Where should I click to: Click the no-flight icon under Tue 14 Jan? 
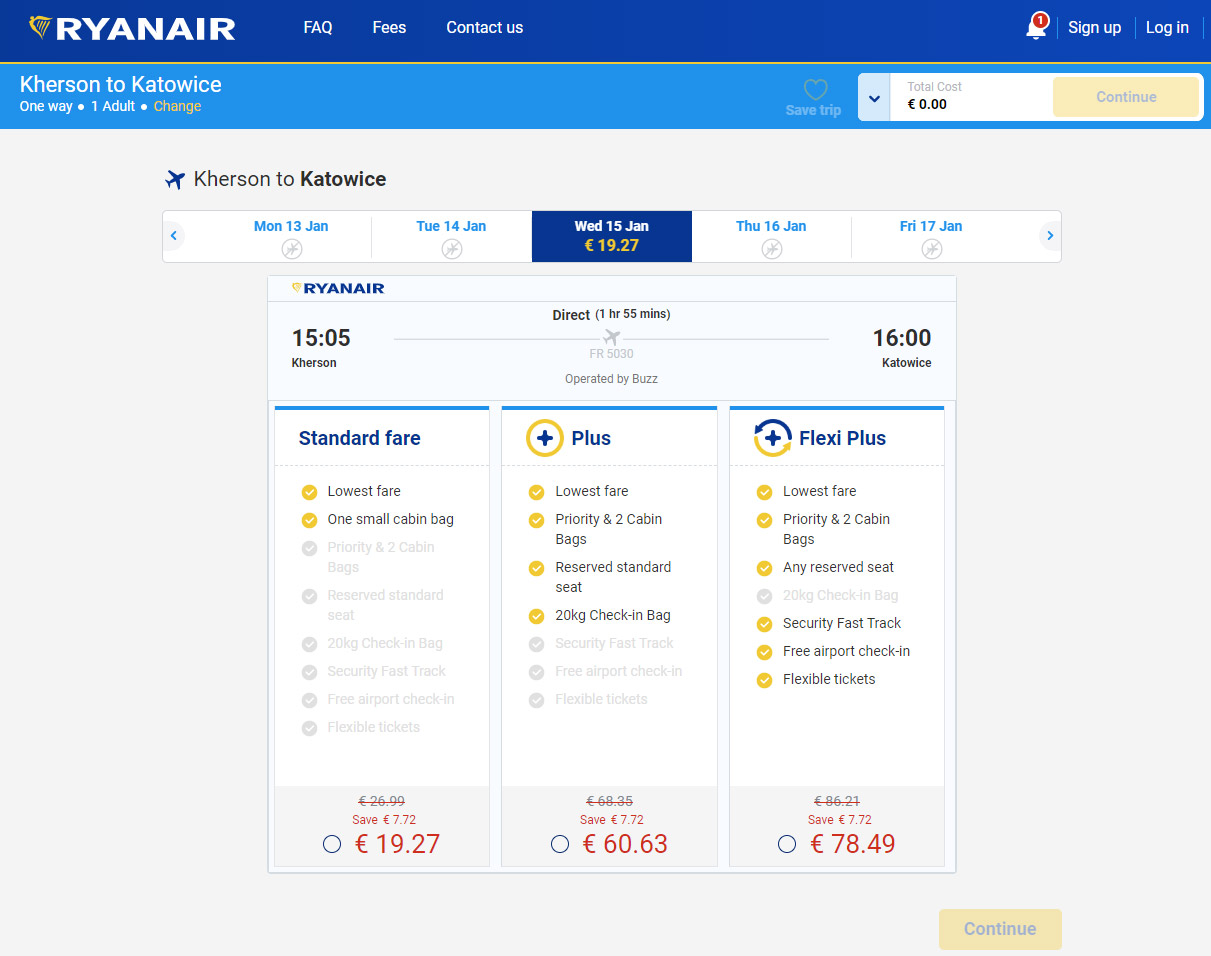point(451,248)
